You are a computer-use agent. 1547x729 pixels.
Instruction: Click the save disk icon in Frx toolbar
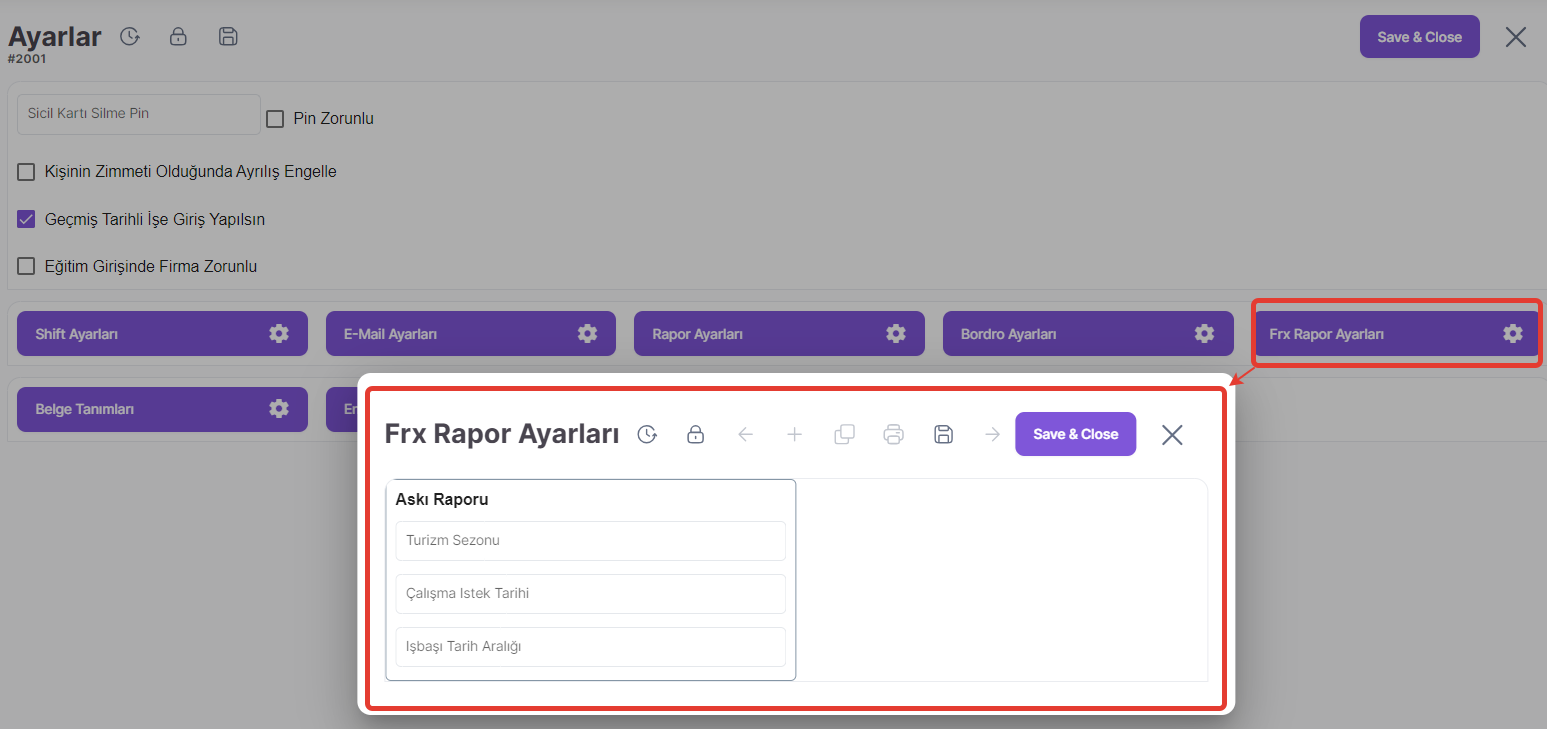pyautogui.click(x=943, y=434)
